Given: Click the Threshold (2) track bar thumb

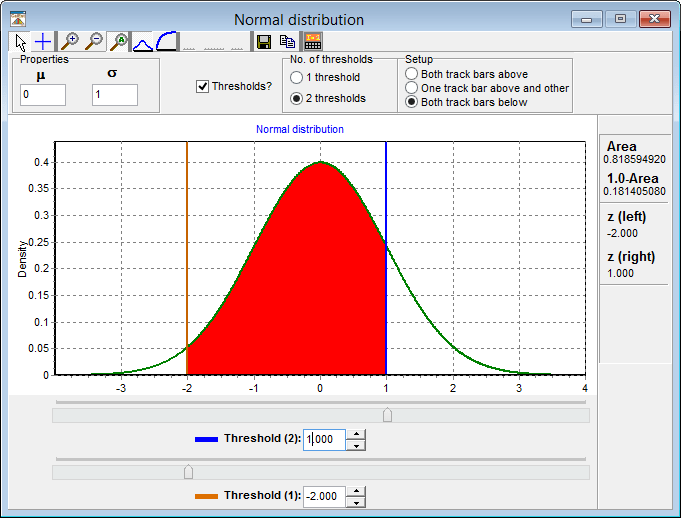Looking at the screenshot, I should [x=387, y=415].
